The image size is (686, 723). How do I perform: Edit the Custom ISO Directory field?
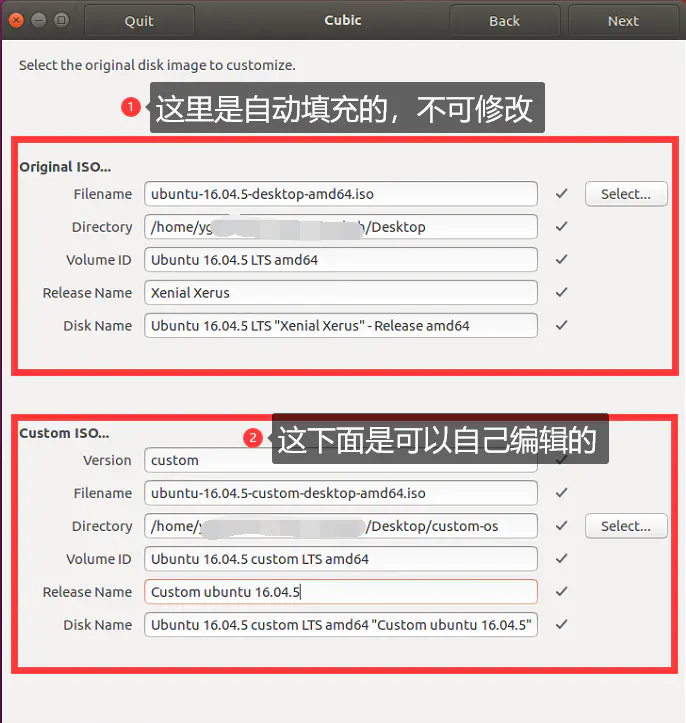pyautogui.click(x=341, y=526)
